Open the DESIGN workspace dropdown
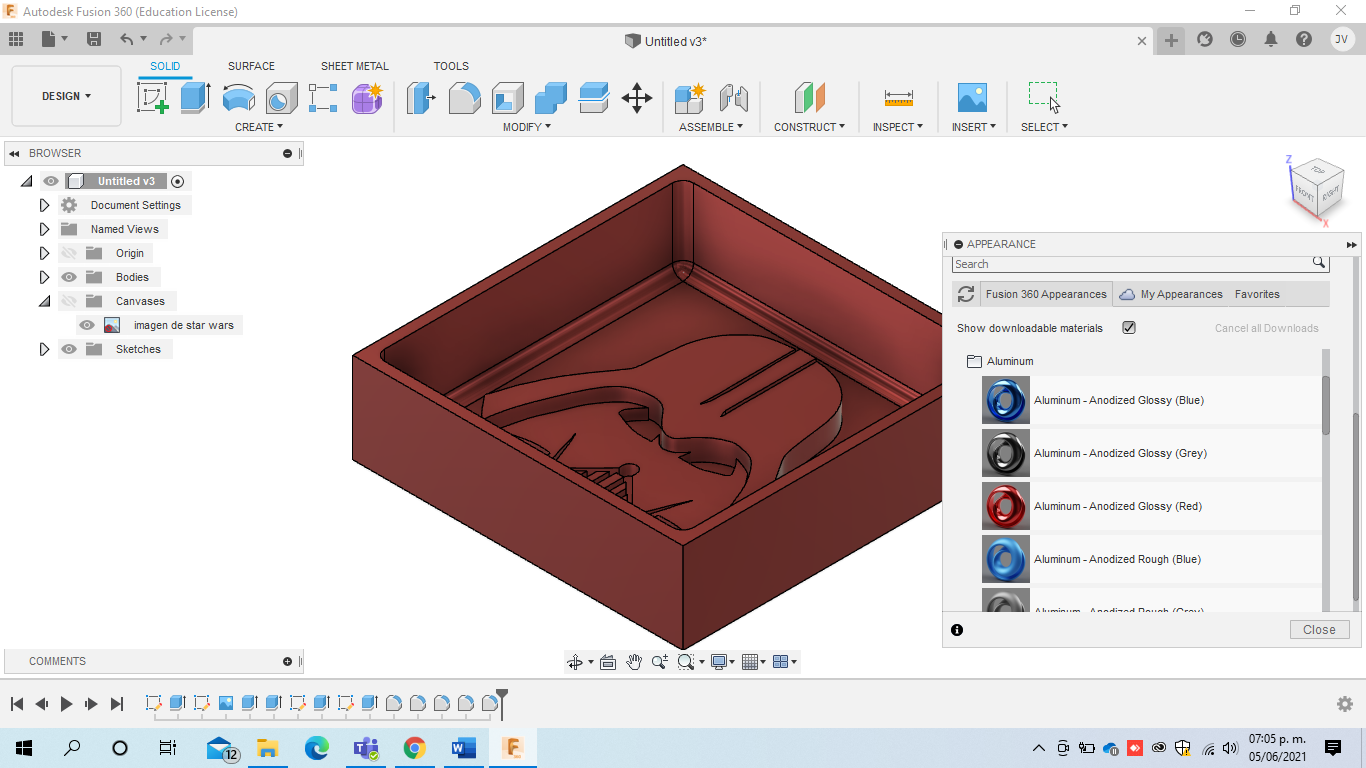Screen dimensions: 1366x768 [66, 96]
